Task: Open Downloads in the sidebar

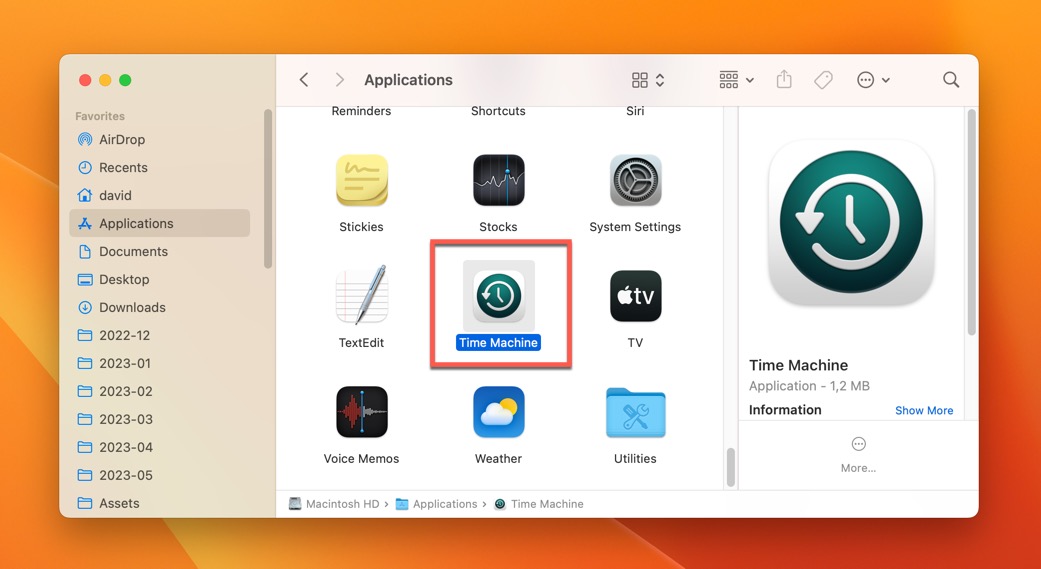Action: pyautogui.click(x=159, y=307)
